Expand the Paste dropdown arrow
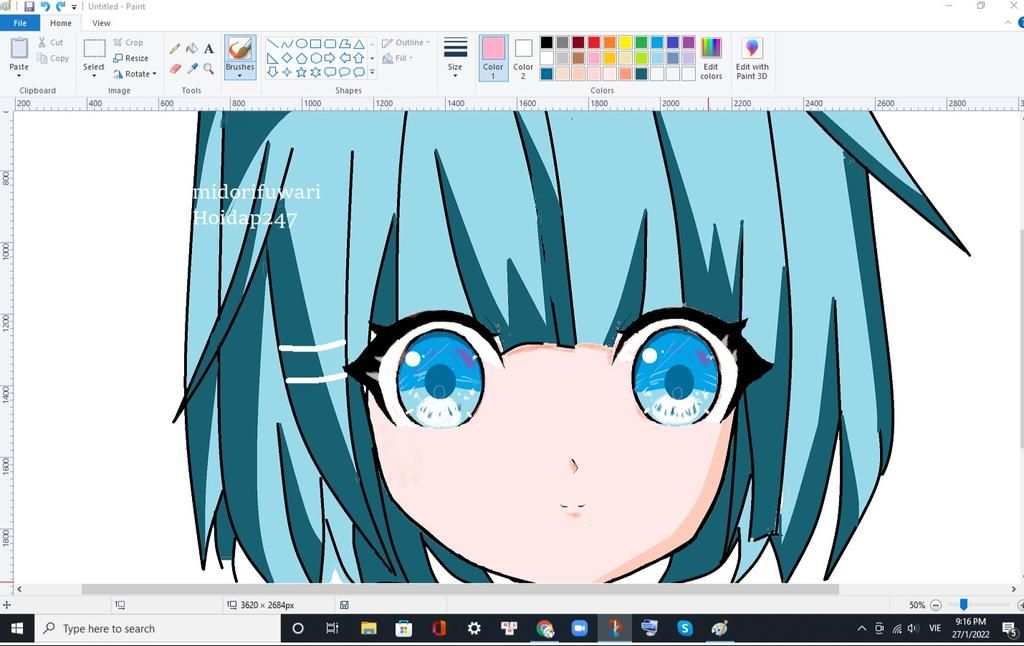The height and width of the screenshot is (646, 1024). coord(19,75)
